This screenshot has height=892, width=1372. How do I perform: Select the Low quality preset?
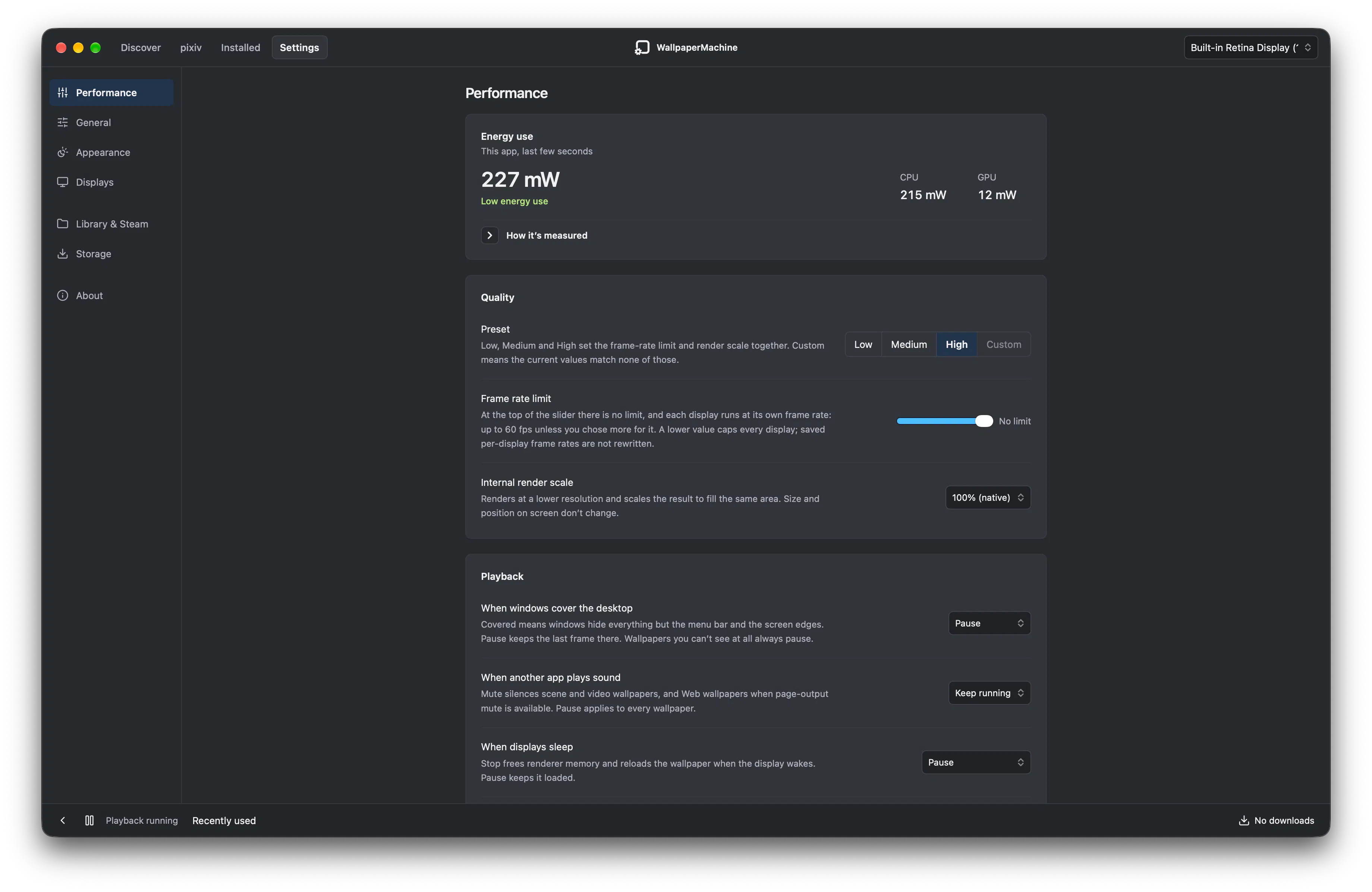[x=863, y=344]
